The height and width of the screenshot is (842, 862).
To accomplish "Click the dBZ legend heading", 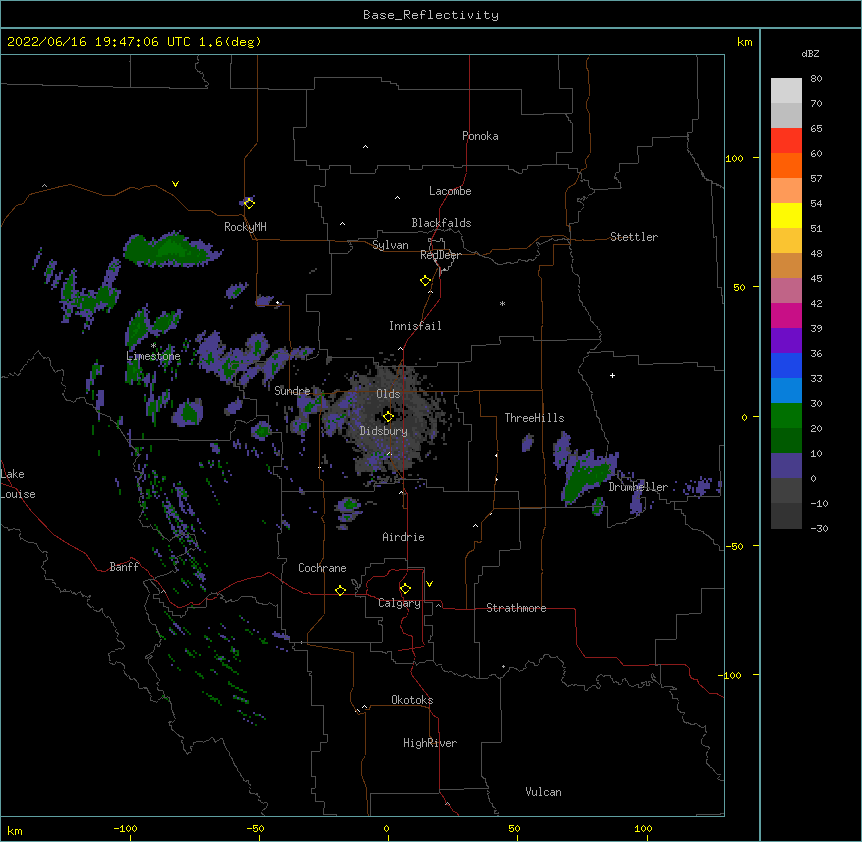I will 810,54.
